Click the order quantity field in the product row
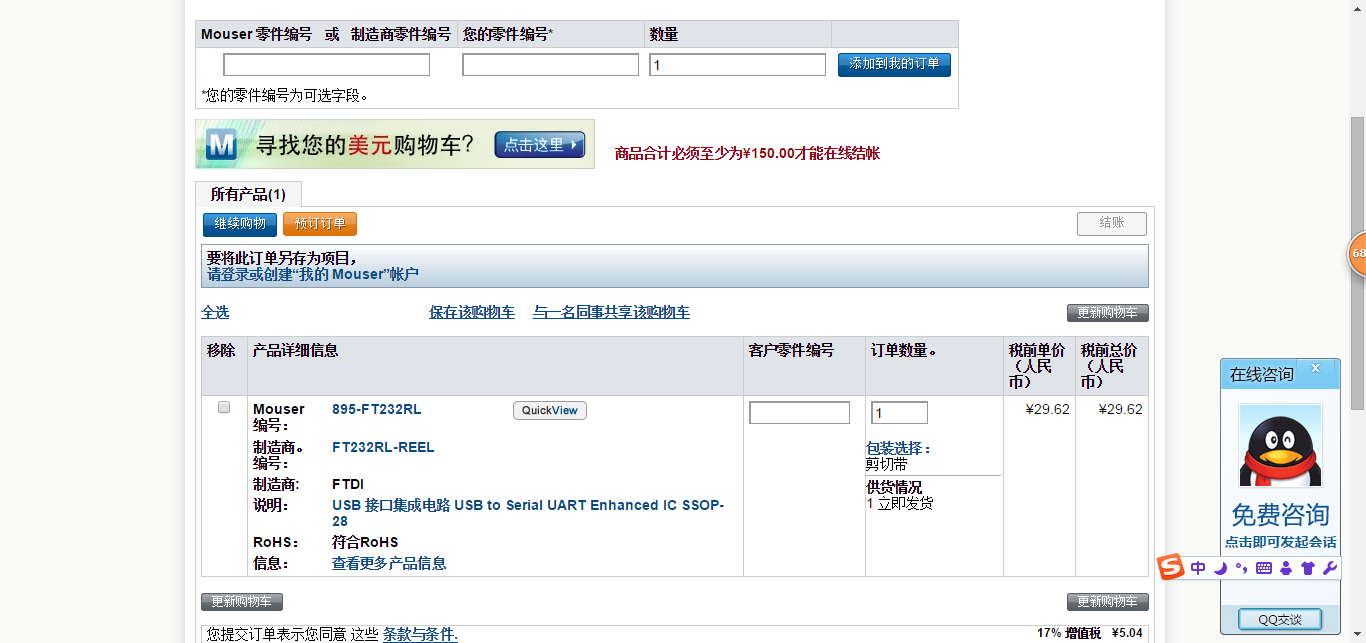Screen dimensions: 1366x643 pyautogui.click(x=899, y=413)
